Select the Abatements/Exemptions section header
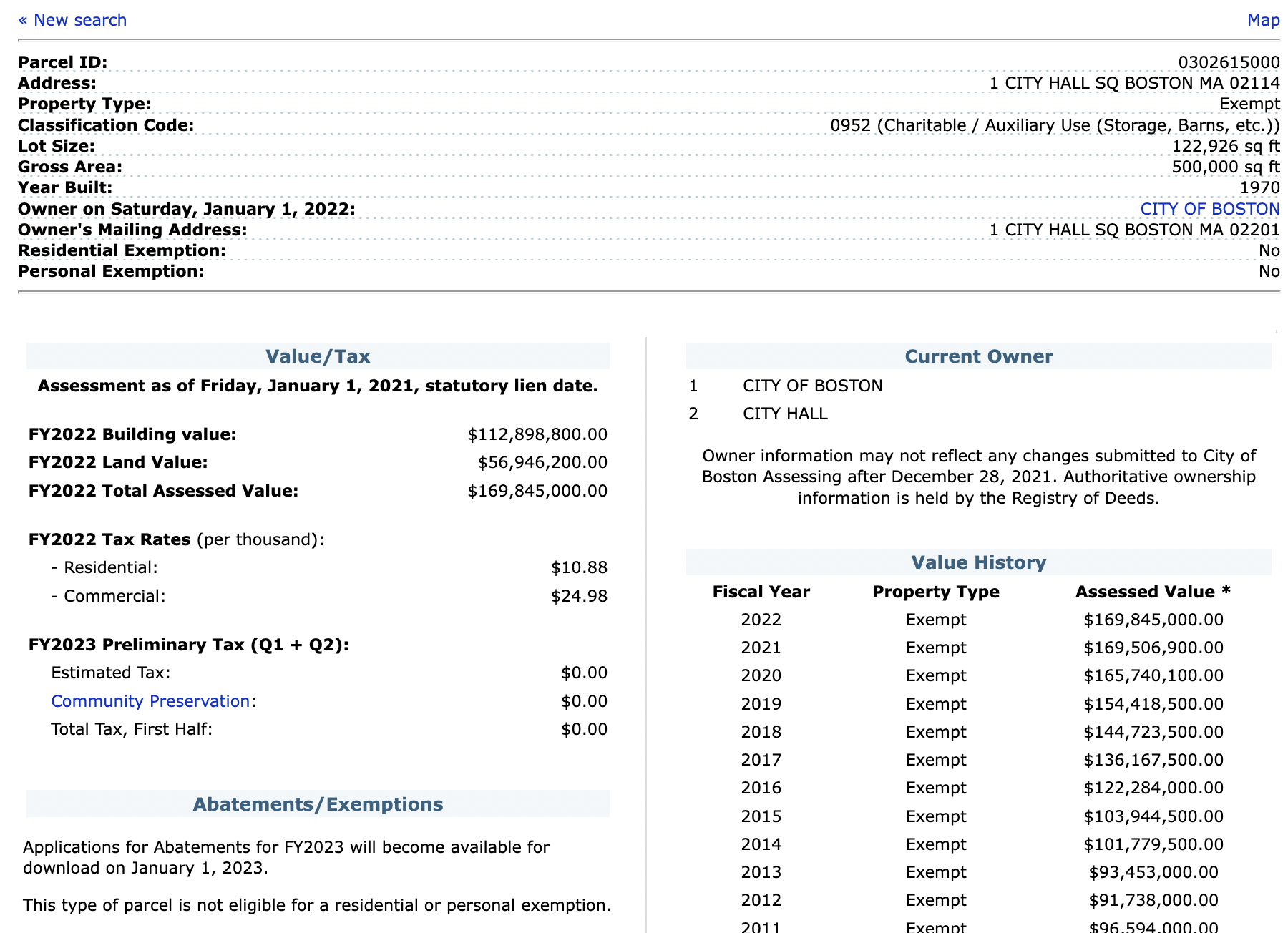 pos(318,804)
